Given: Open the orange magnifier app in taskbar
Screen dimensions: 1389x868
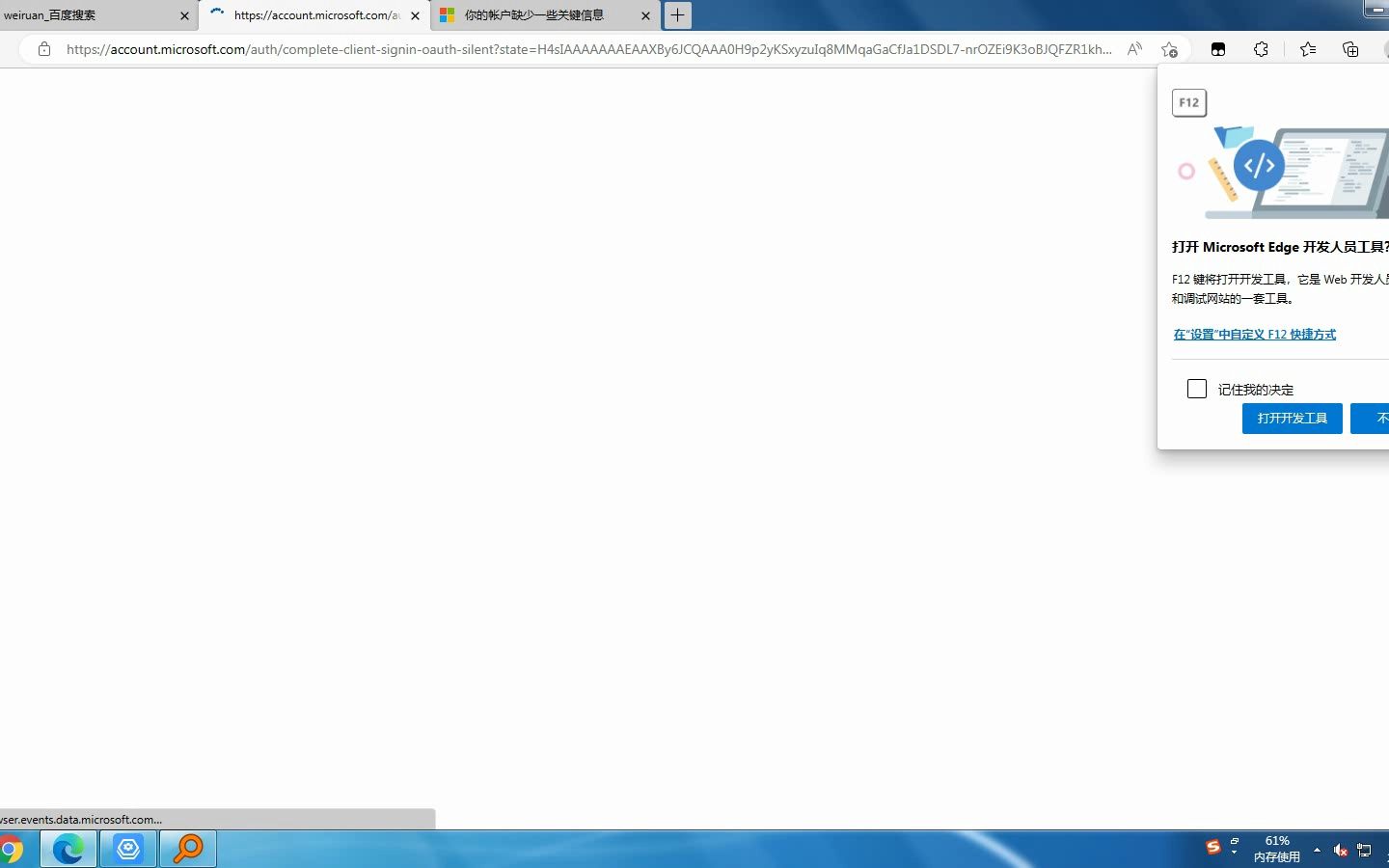Looking at the screenshot, I should 188,850.
